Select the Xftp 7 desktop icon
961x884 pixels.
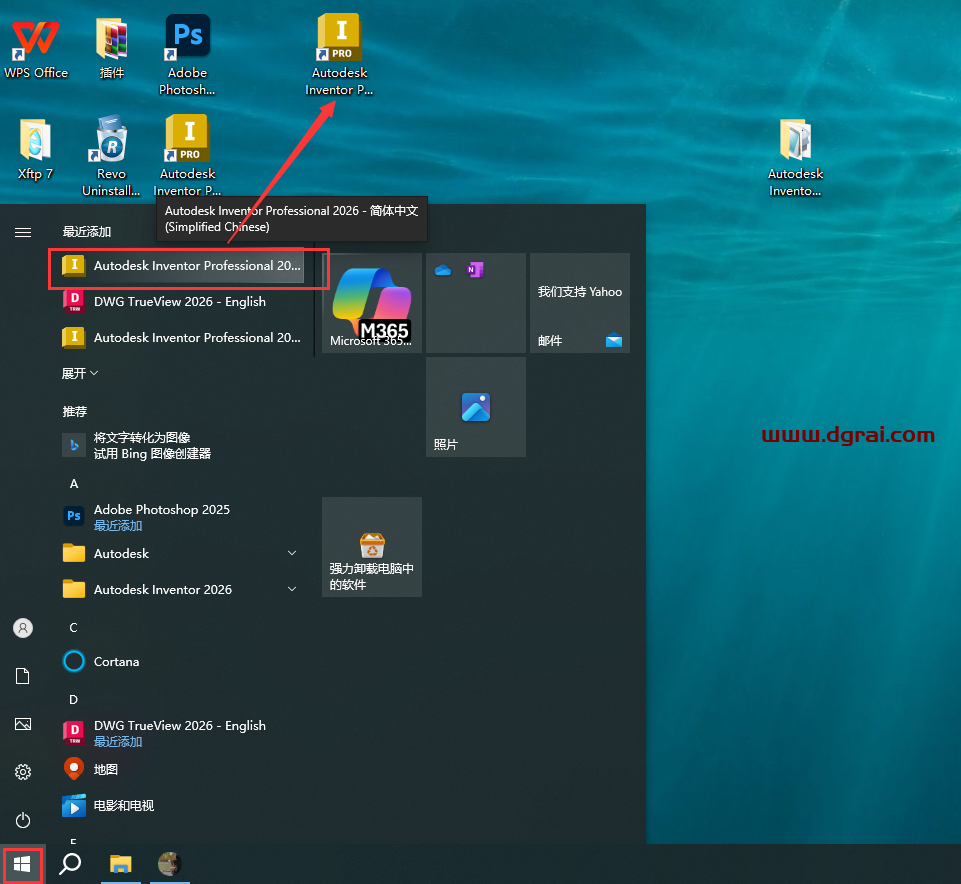(x=36, y=150)
